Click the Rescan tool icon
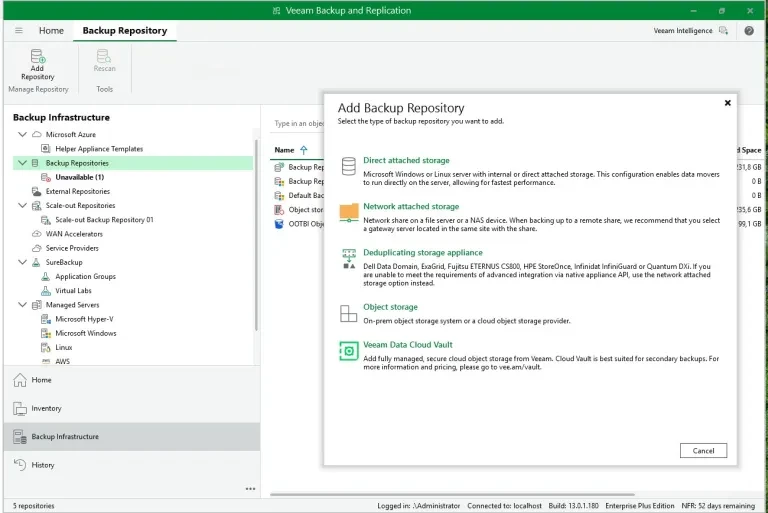The image size is (768, 513). coord(104,56)
